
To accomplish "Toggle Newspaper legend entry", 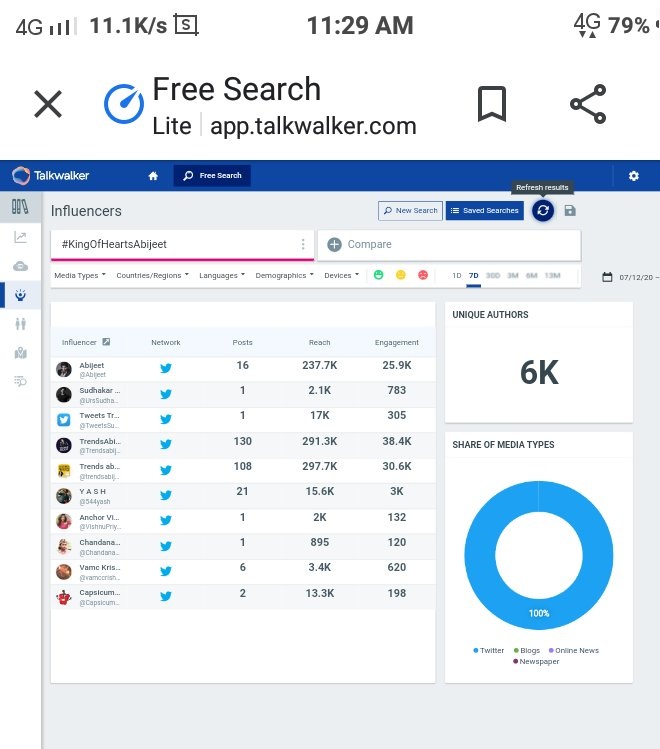I will [536, 662].
